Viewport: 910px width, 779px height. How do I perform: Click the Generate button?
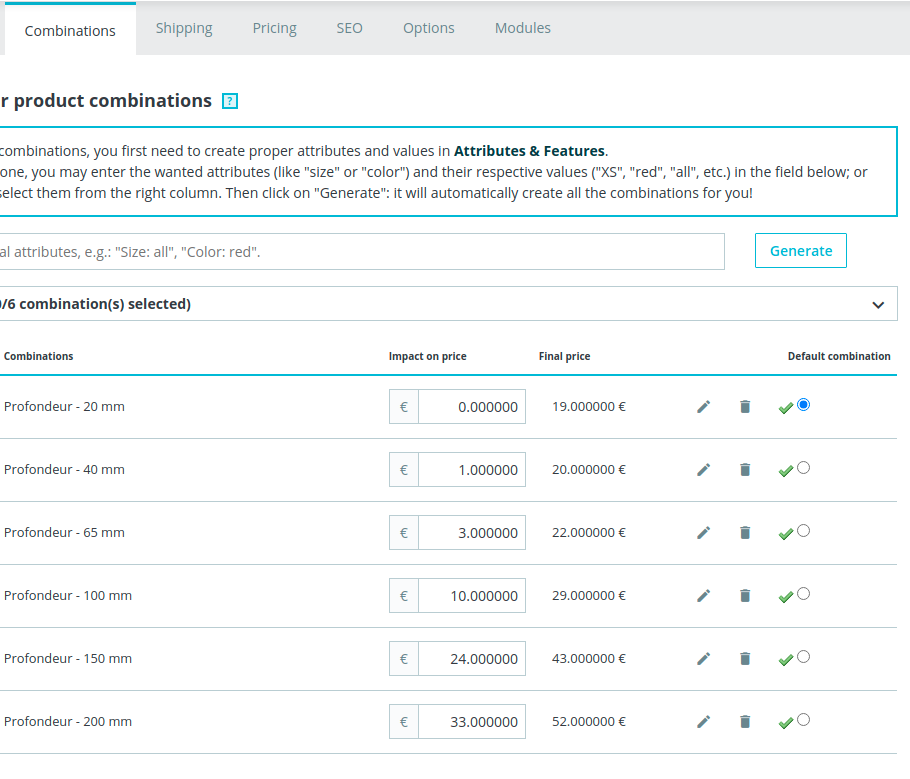pos(800,251)
